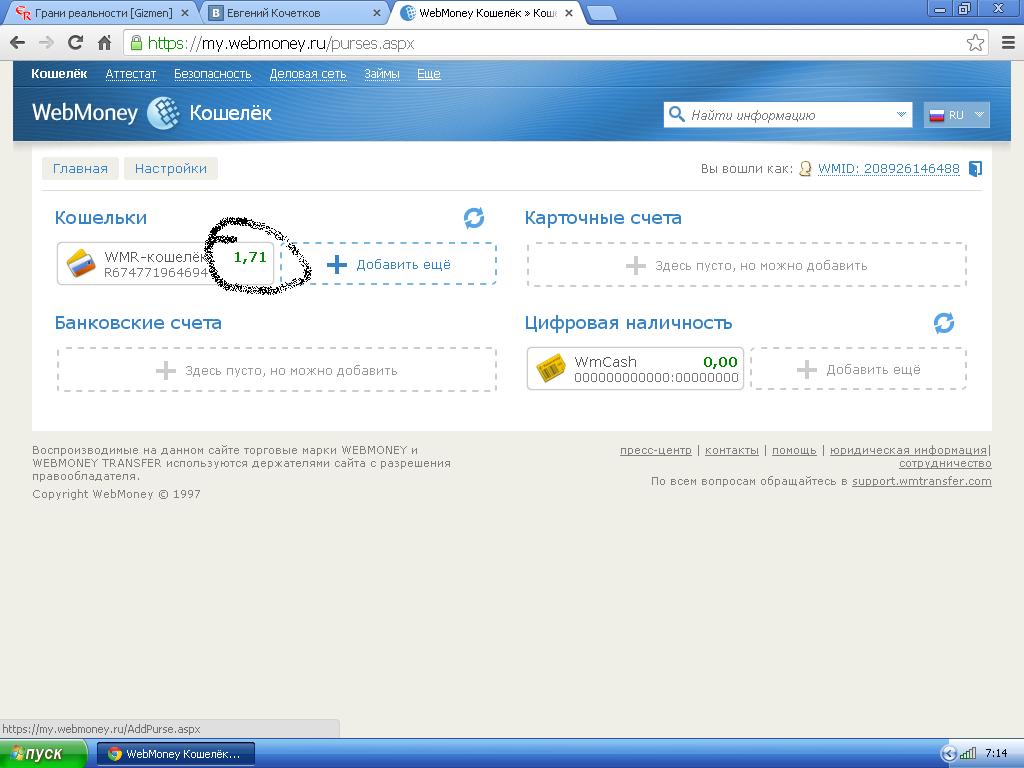Viewport: 1024px width, 768px height.
Task: Open Chrome hamburger menu
Action: [x=1008, y=43]
